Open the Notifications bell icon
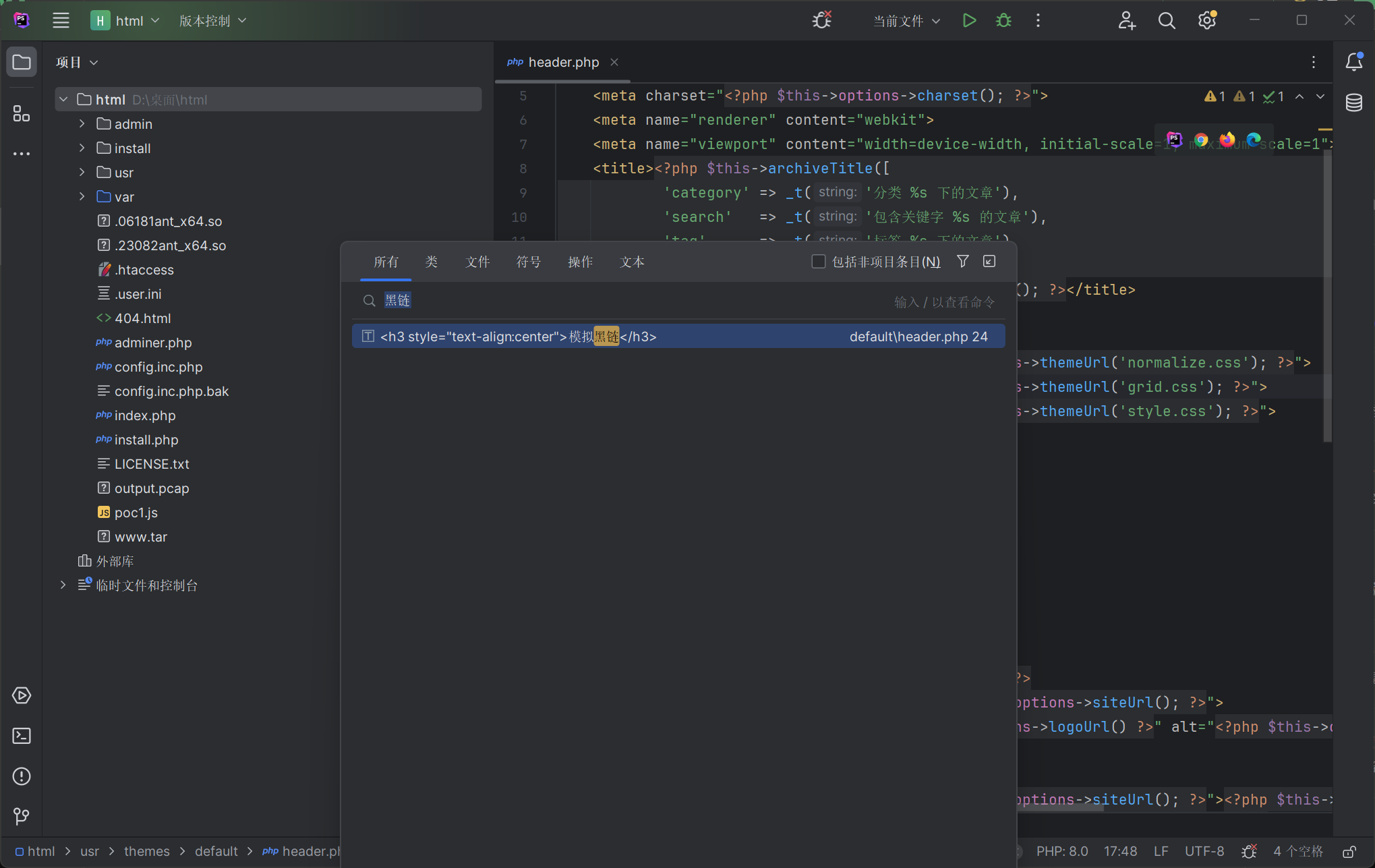 pyautogui.click(x=1353, y=62)
